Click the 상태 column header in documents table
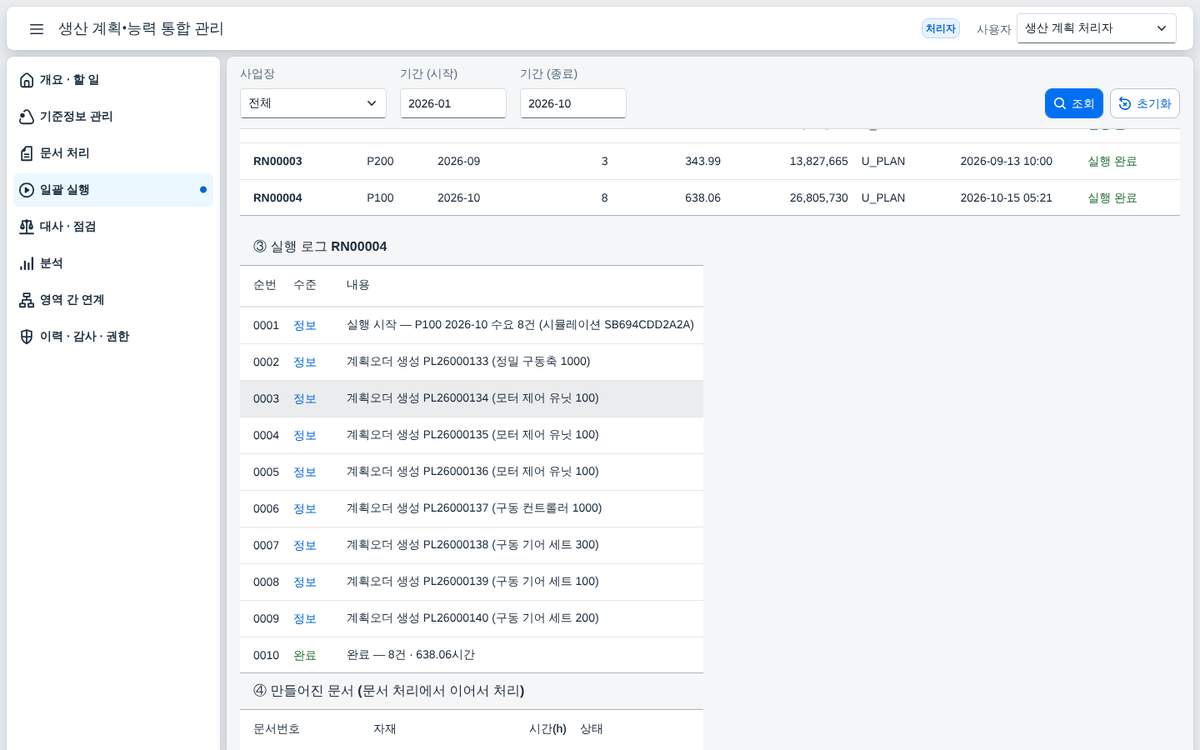This screenshot has width=1200, height=750. pyautogui.click(x=592, y=729)
